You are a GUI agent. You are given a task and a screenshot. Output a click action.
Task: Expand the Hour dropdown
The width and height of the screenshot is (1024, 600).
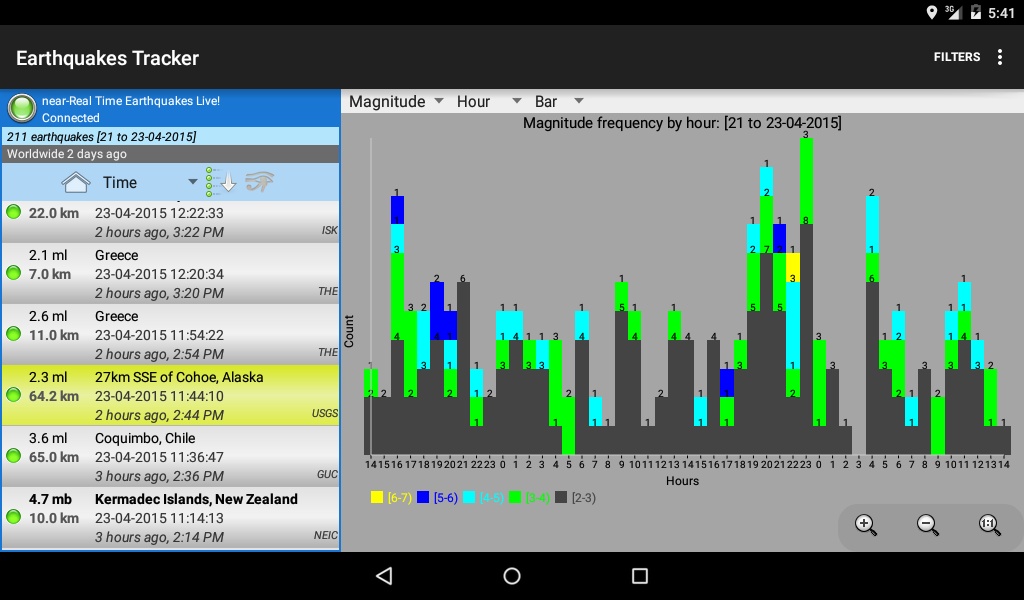pyautogui.click(x=488, y=101)
